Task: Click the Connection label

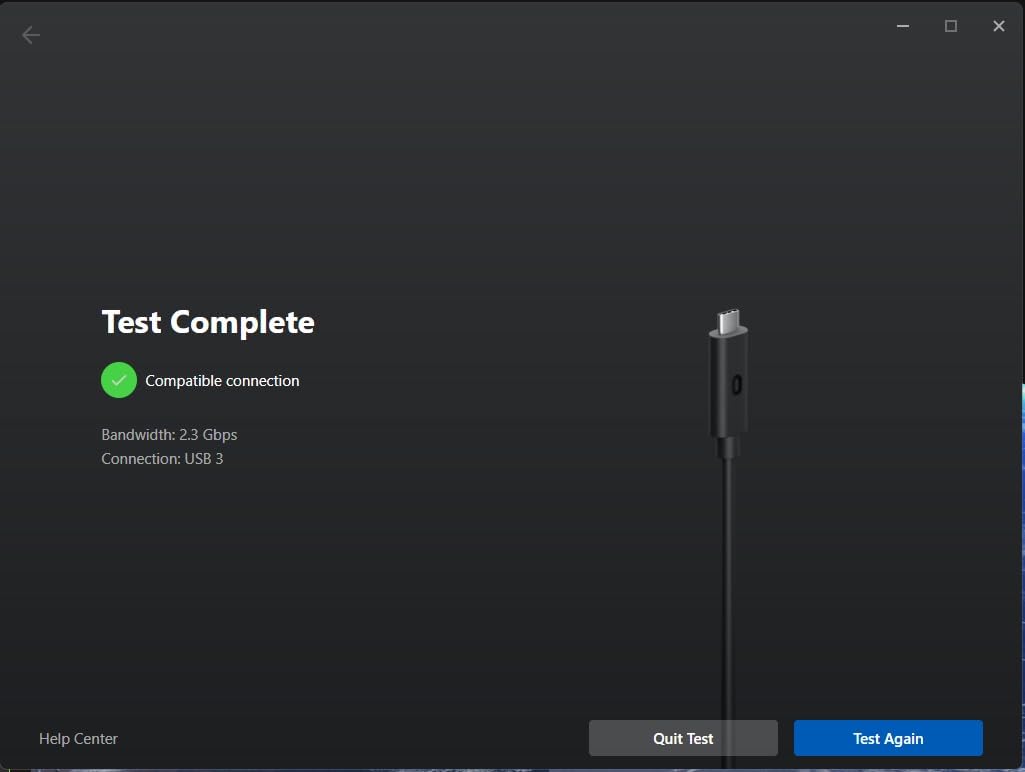Action: pos(140,459)
